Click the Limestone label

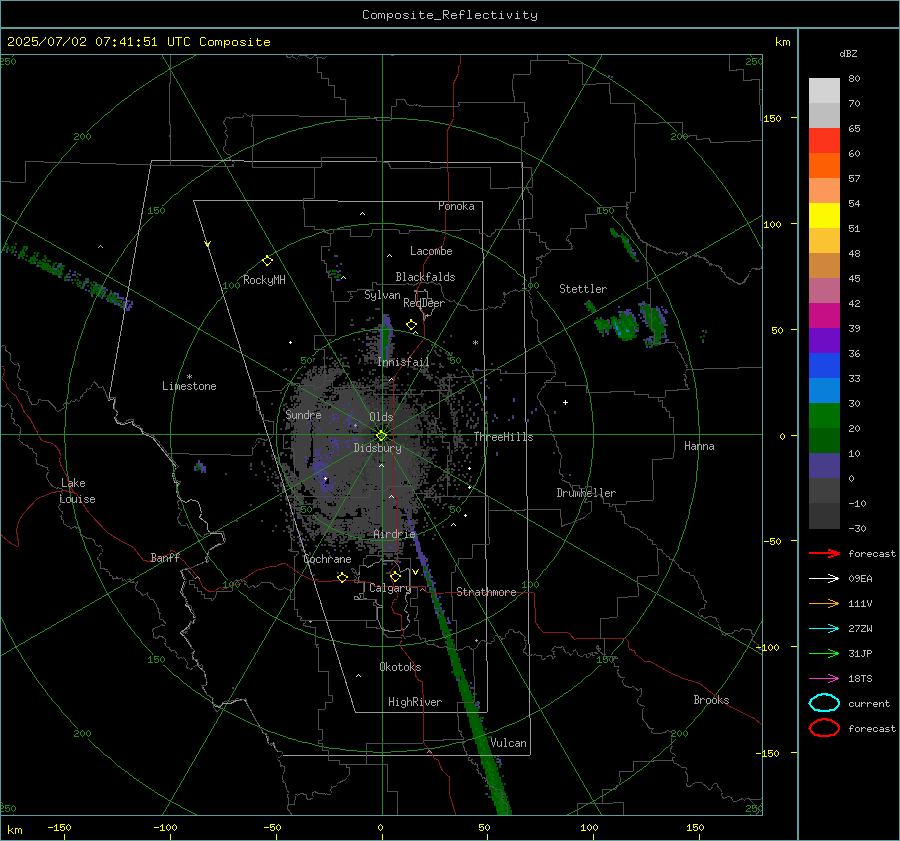coord(189,386)
